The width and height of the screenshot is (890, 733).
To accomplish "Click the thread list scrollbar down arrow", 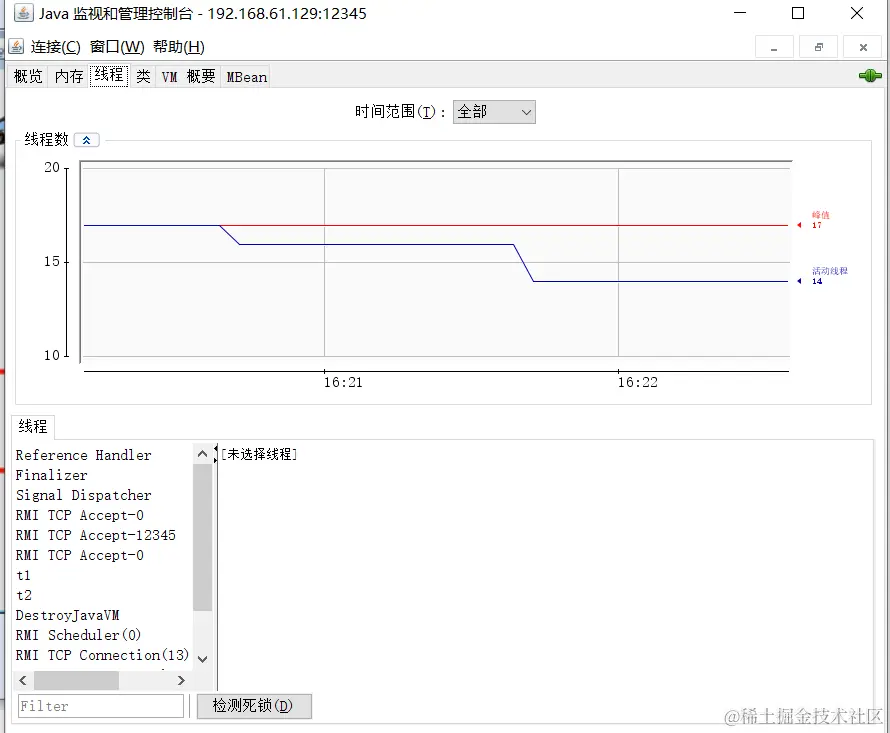I will point(202,659).
